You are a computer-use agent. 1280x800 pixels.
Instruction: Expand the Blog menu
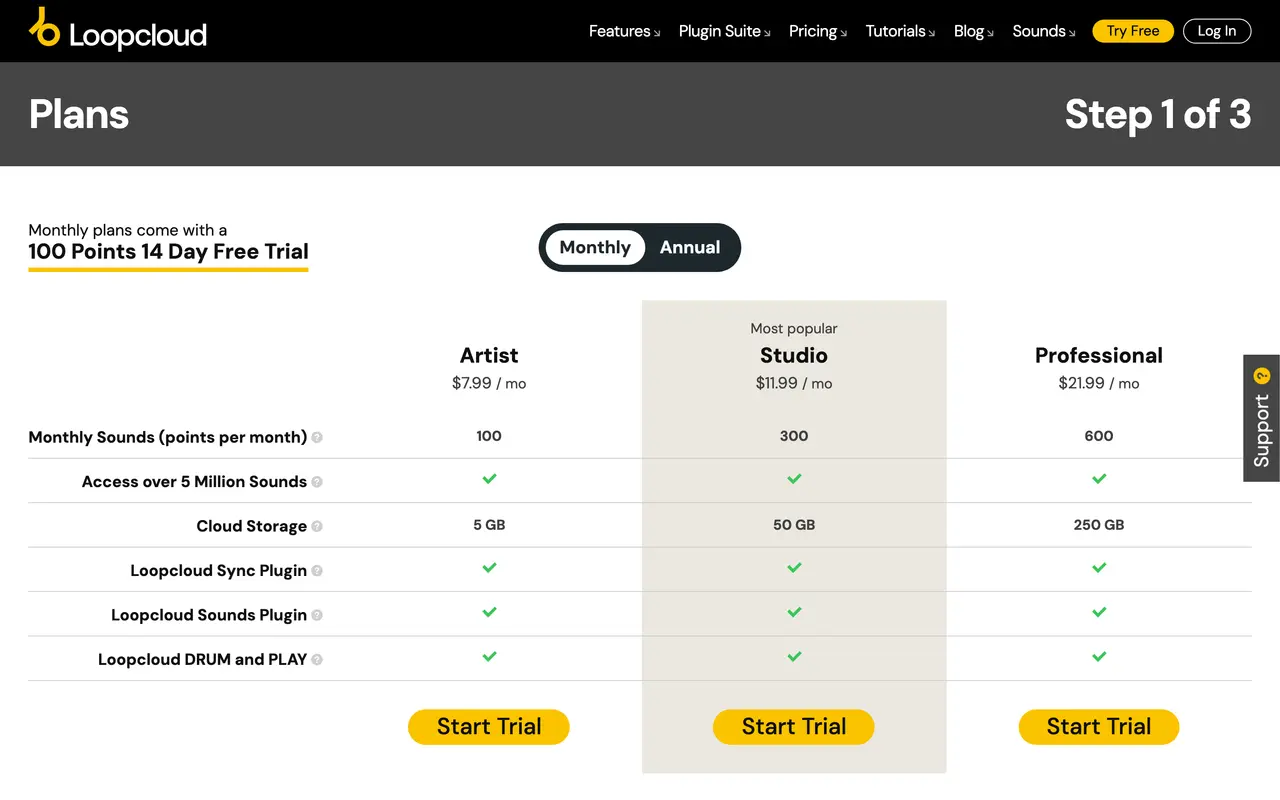973,31
